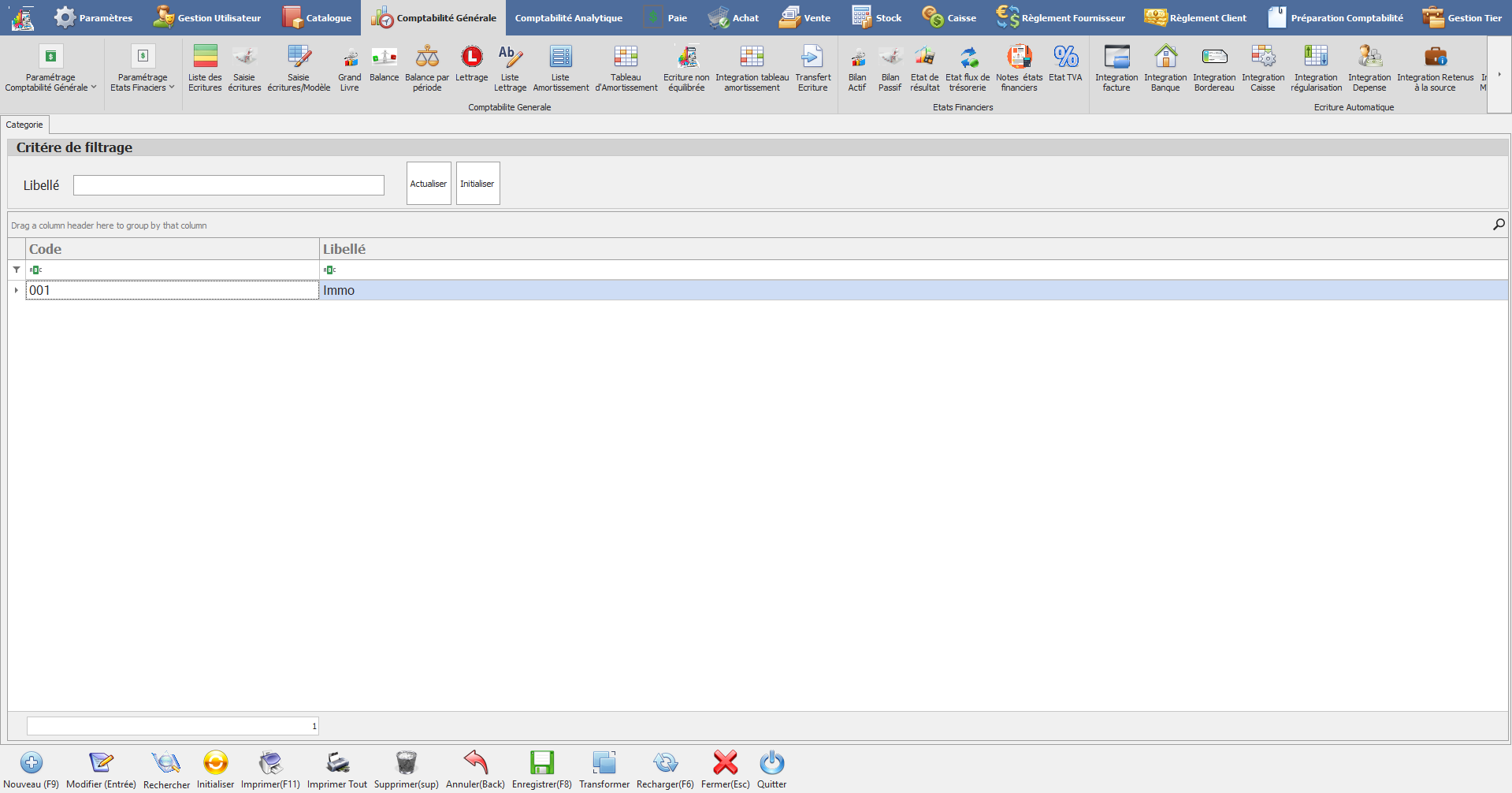The width and height of the screenshot is (1512, 793).
Task: Select the Immo cell
Action: click(914, 290)
